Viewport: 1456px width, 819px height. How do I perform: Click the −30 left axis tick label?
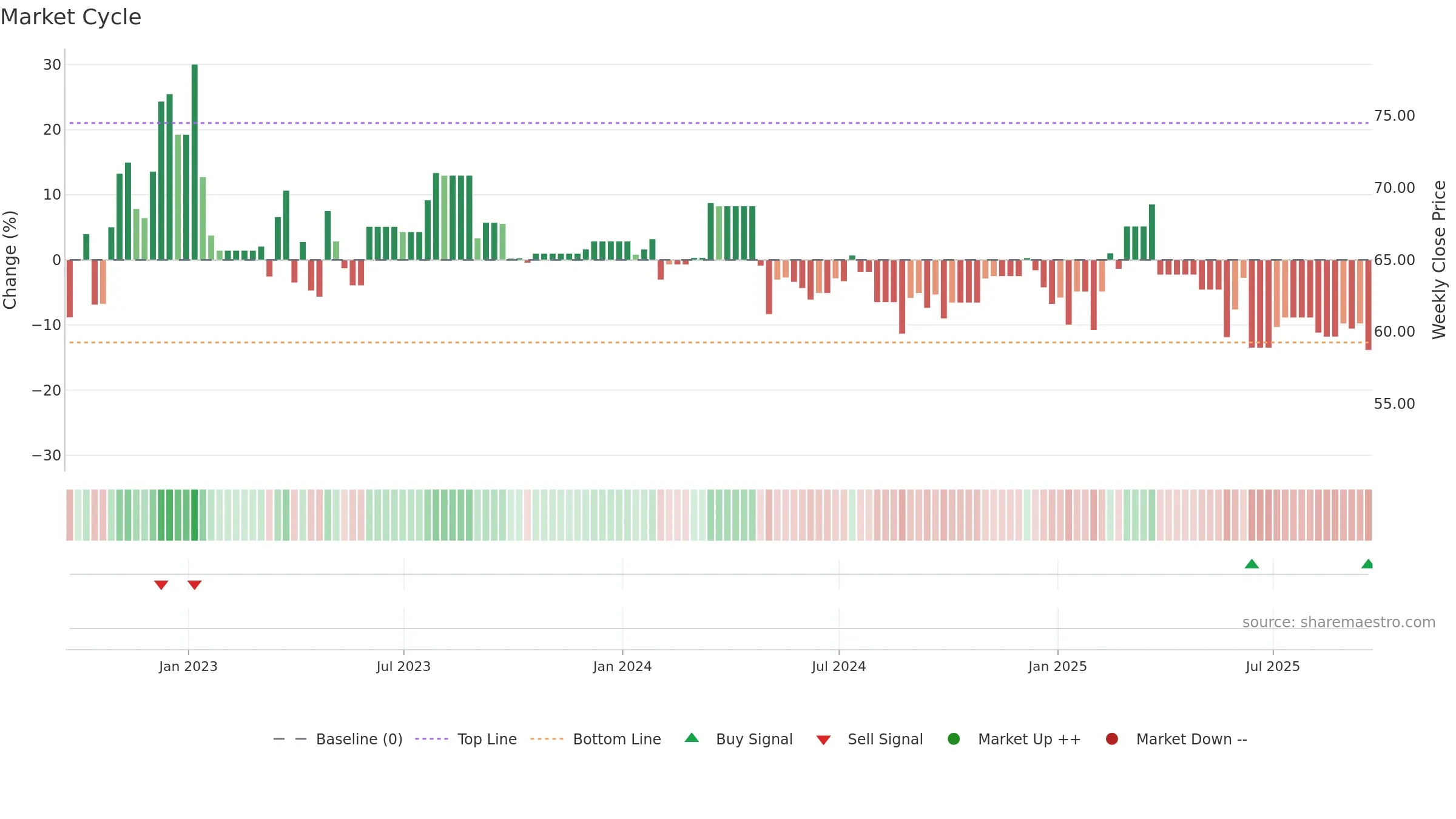(47, 456)
